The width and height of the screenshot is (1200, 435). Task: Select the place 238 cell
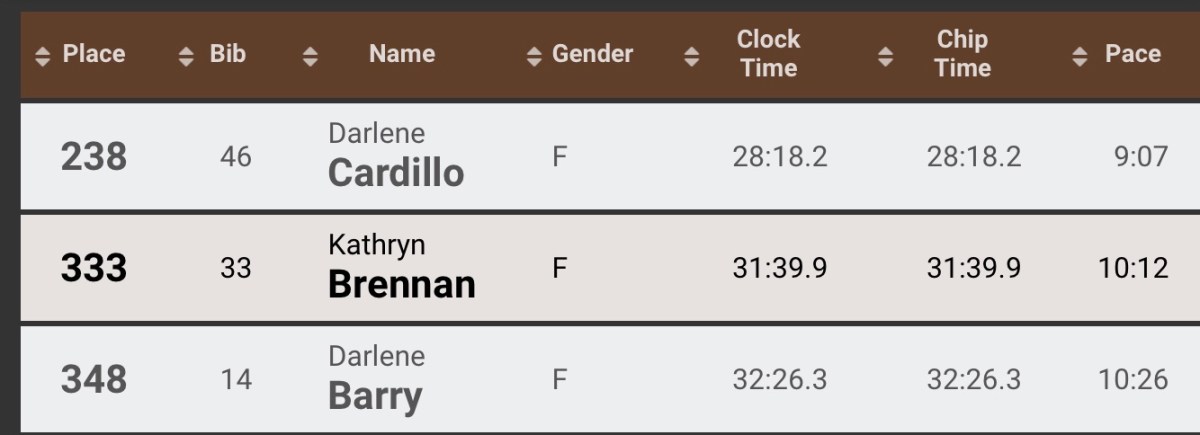pyautogui.click(x=94, y=157)
